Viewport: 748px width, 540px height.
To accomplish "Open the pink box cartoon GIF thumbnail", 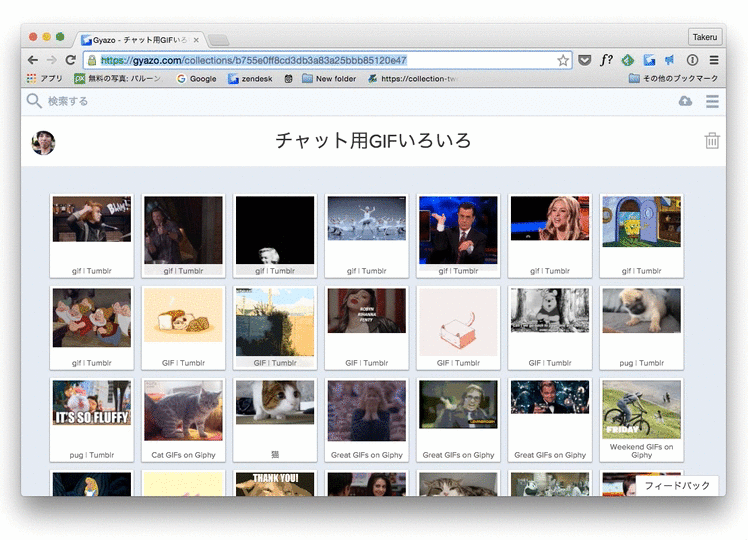I will (x=458, y=328).
